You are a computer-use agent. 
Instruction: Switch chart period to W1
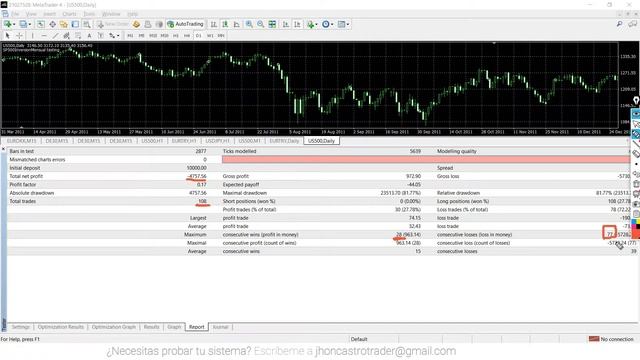(x=209, y=36)
